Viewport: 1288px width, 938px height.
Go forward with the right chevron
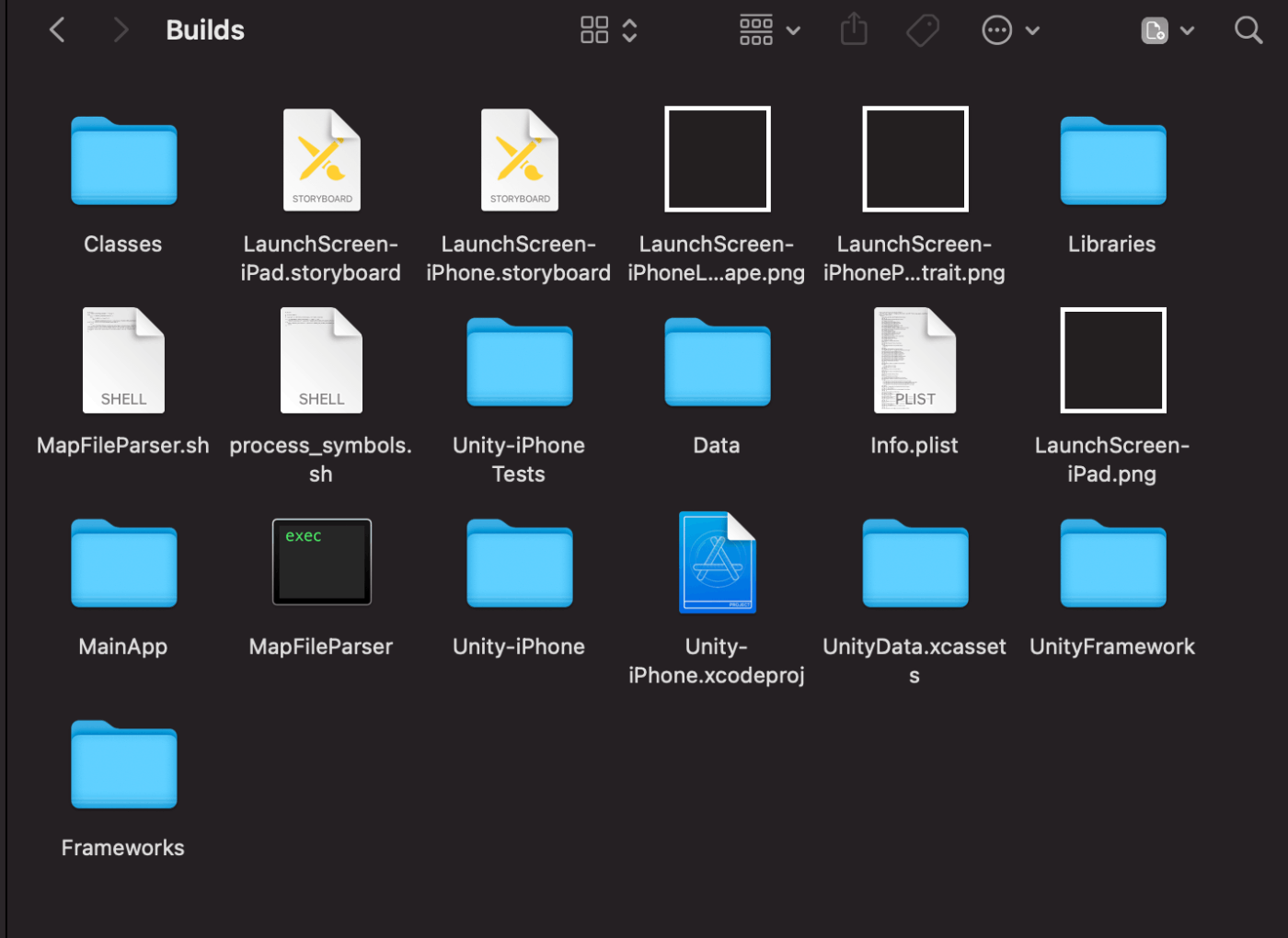point(121,30)
